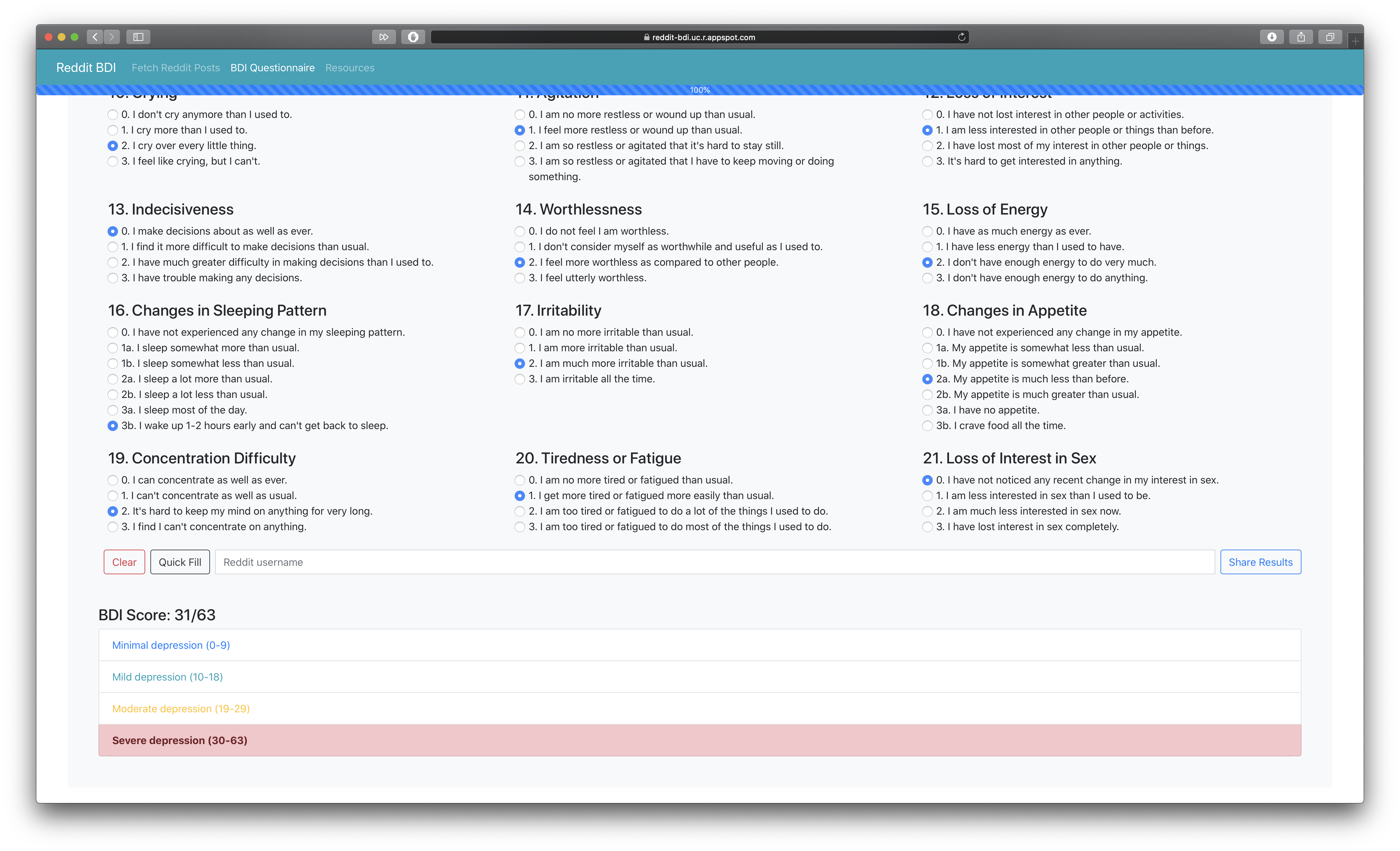This screenshot has width=1400, height=851.
Task: Click the privacy shield icon in toolbar
Action: (413, 37)
